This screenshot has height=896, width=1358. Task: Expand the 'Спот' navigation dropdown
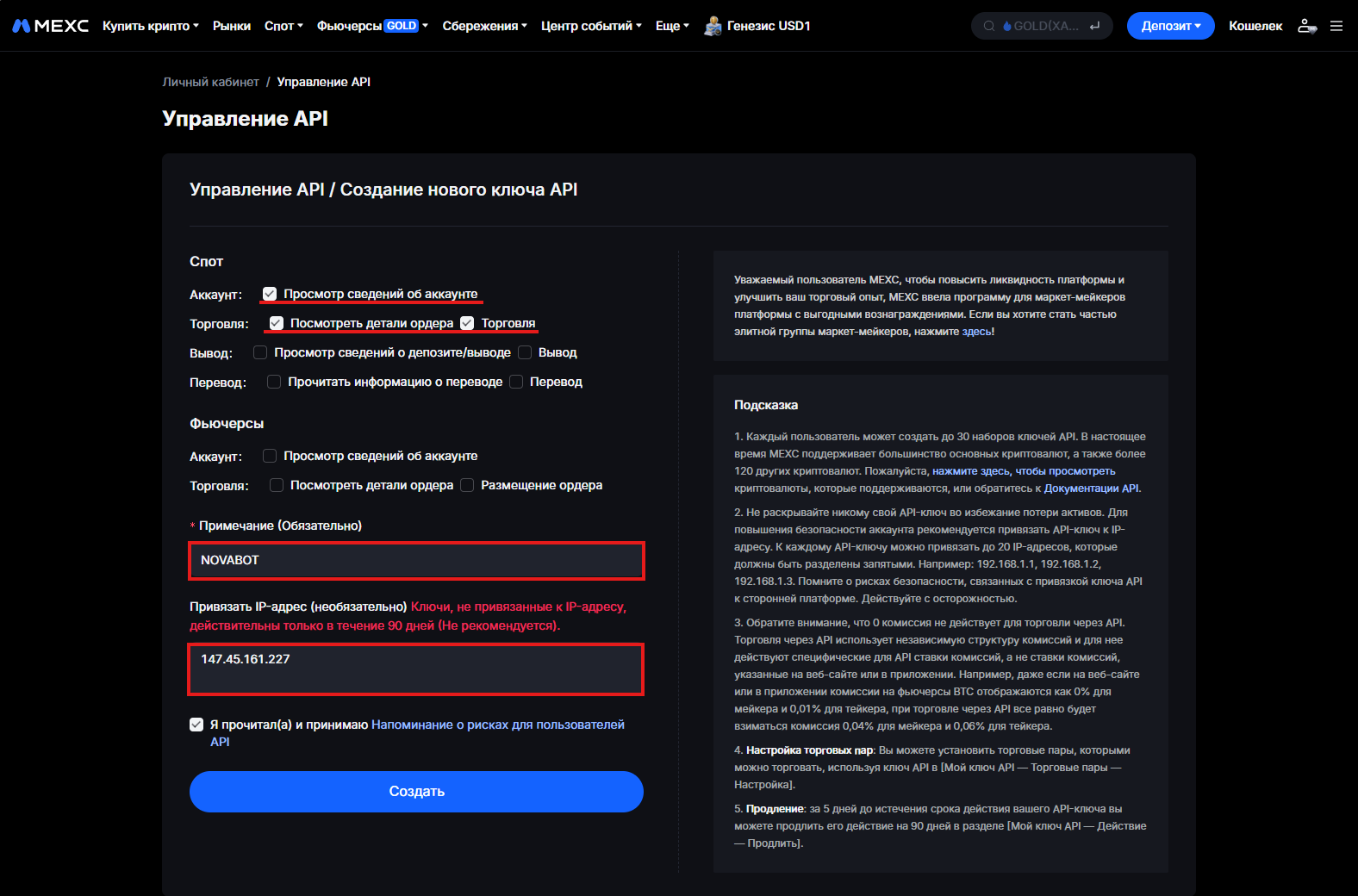click(x=283, y=26)
